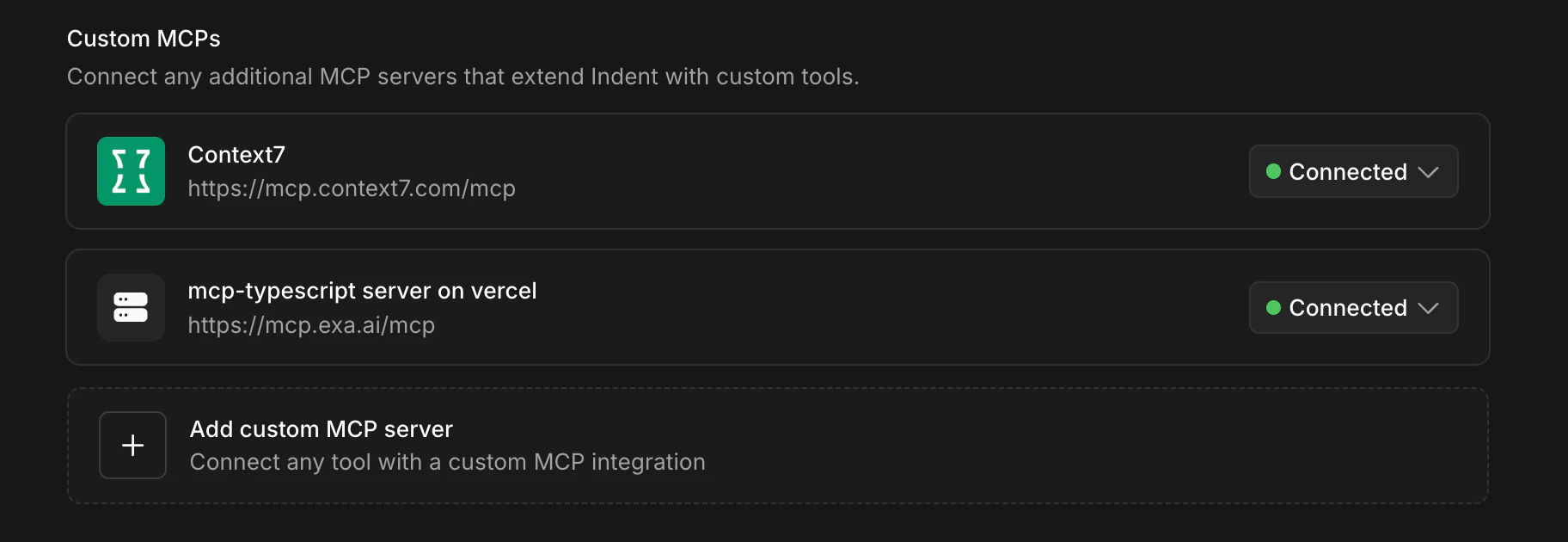This screenshot has height=542, width=1568.
Task: Select the server rack icon beside mcp-typescript
Action: click(131, 307)
